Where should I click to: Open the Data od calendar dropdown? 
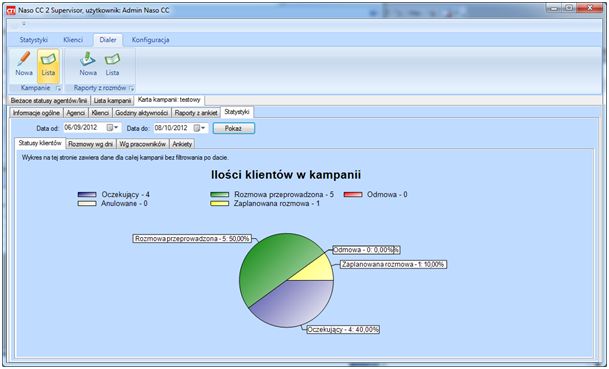click(113, 128)
